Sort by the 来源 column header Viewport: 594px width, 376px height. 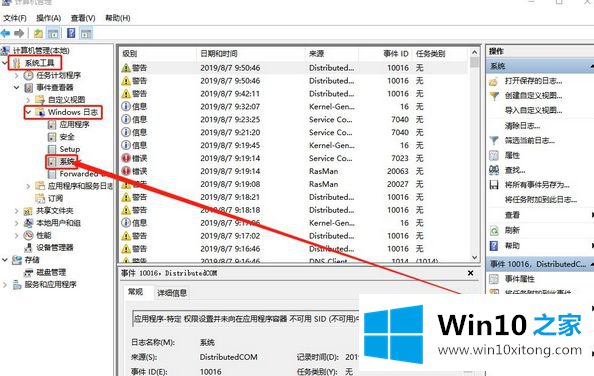(x=332, y=53)
